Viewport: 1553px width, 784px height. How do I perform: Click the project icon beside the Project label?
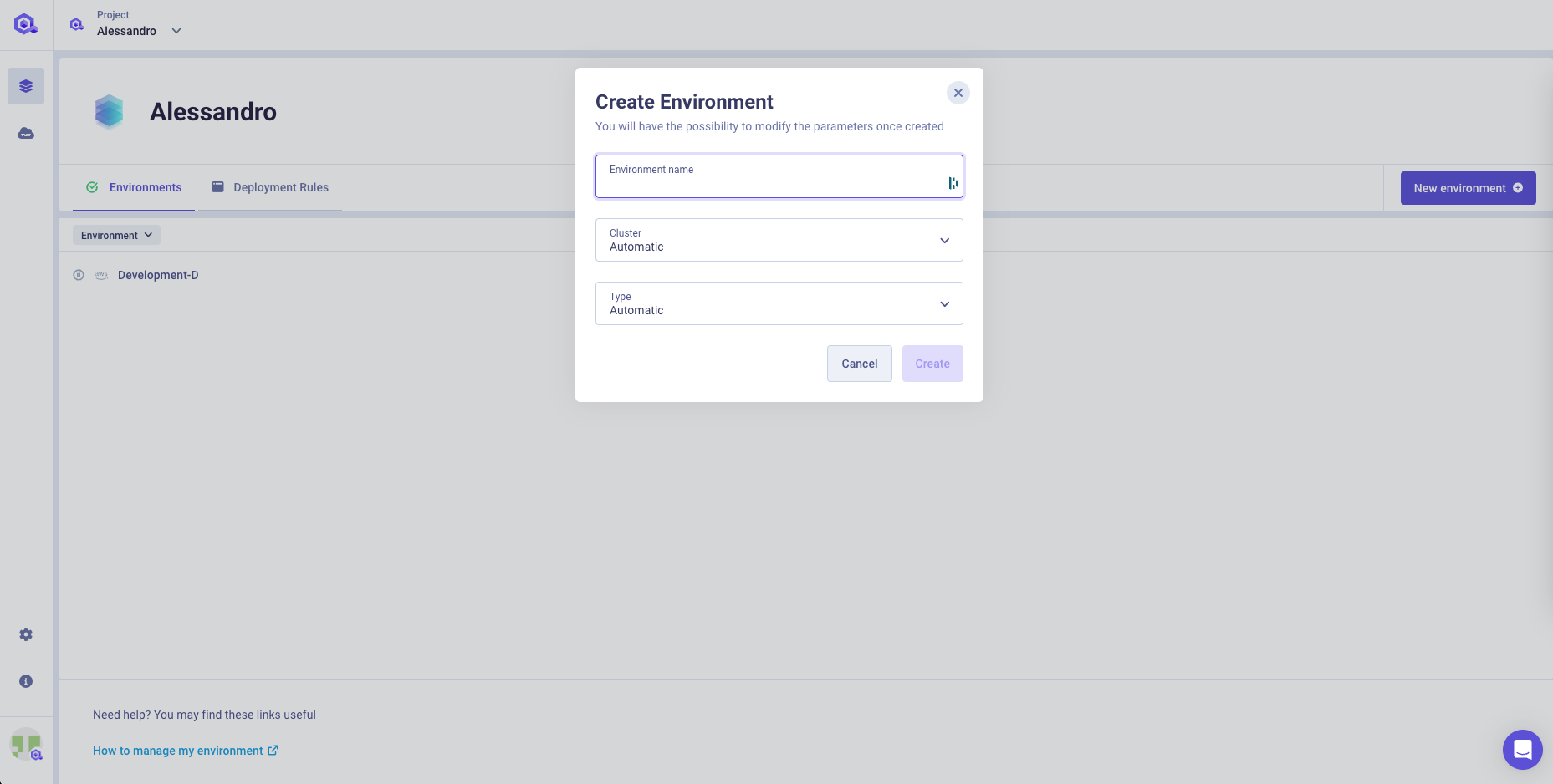77,24
